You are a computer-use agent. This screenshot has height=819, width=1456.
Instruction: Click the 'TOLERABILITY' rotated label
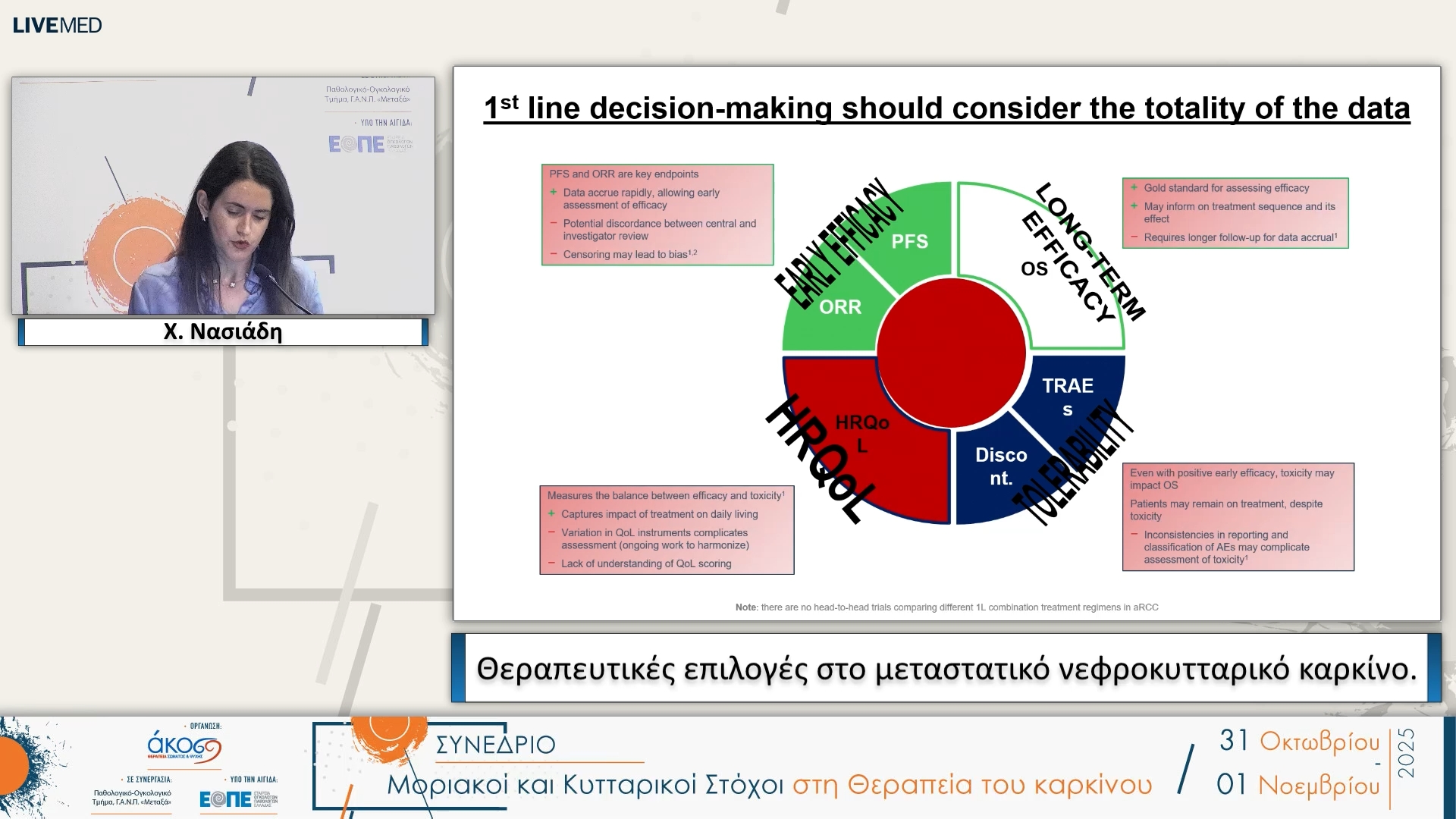coord(1072,463)
